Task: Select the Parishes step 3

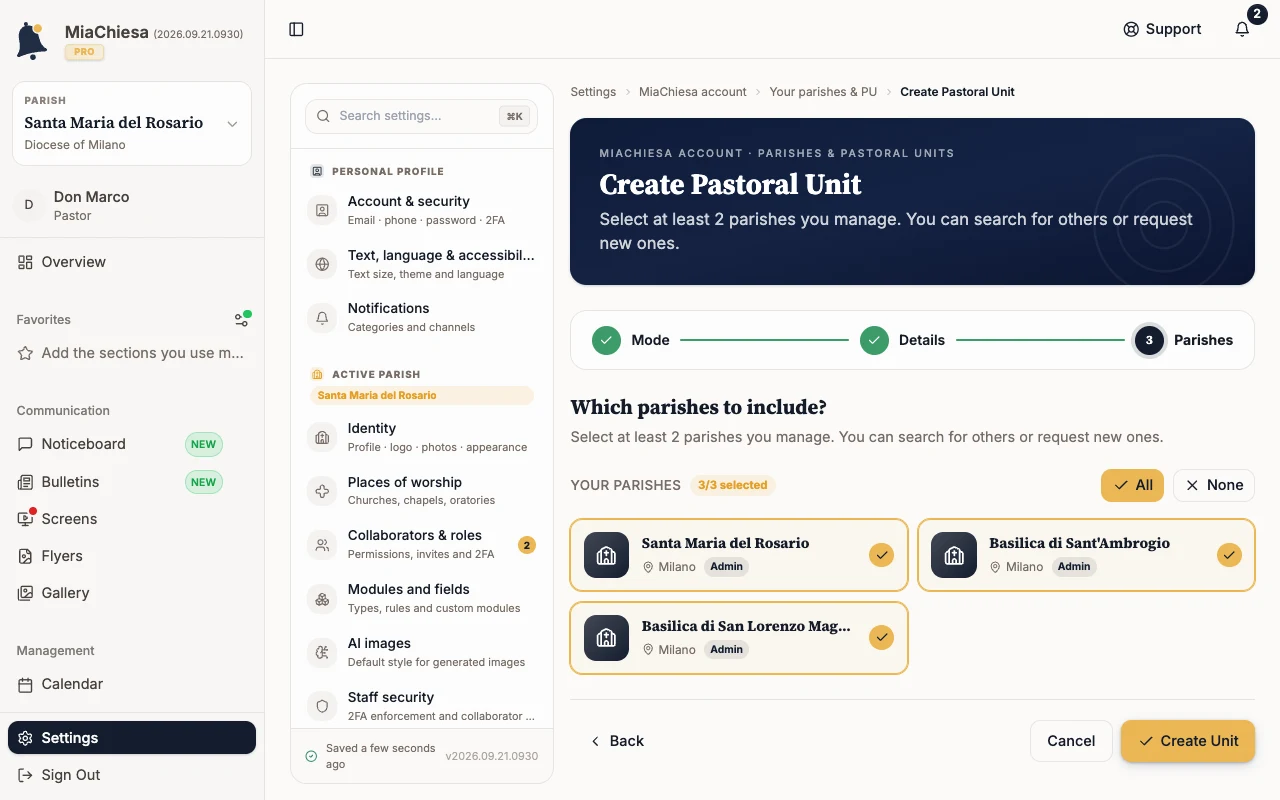Action: [1184, 340]
